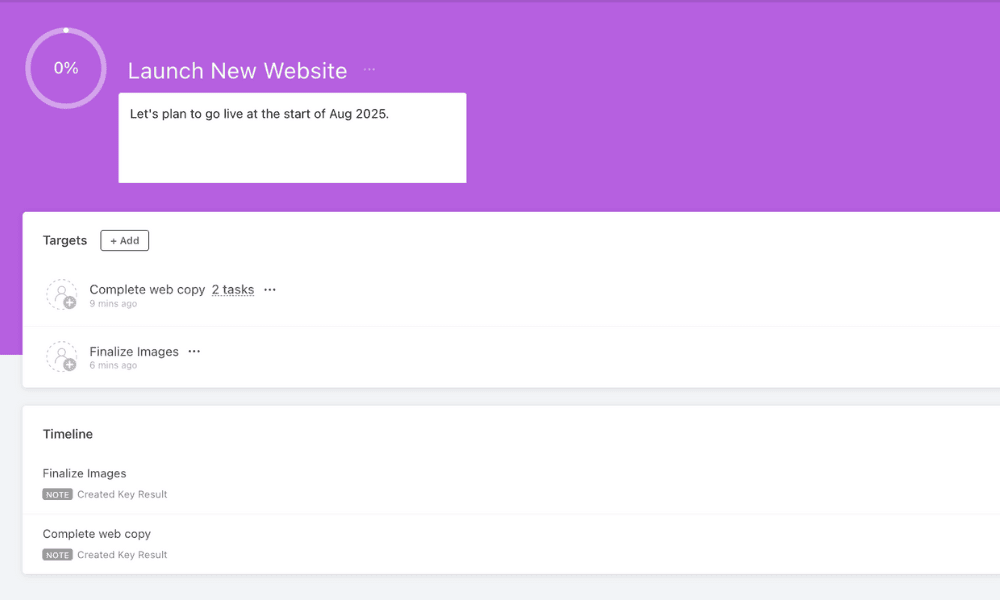Click the 6 mins ago timestamp
The image size is (1000, 600).
click(x=113, y=366)
